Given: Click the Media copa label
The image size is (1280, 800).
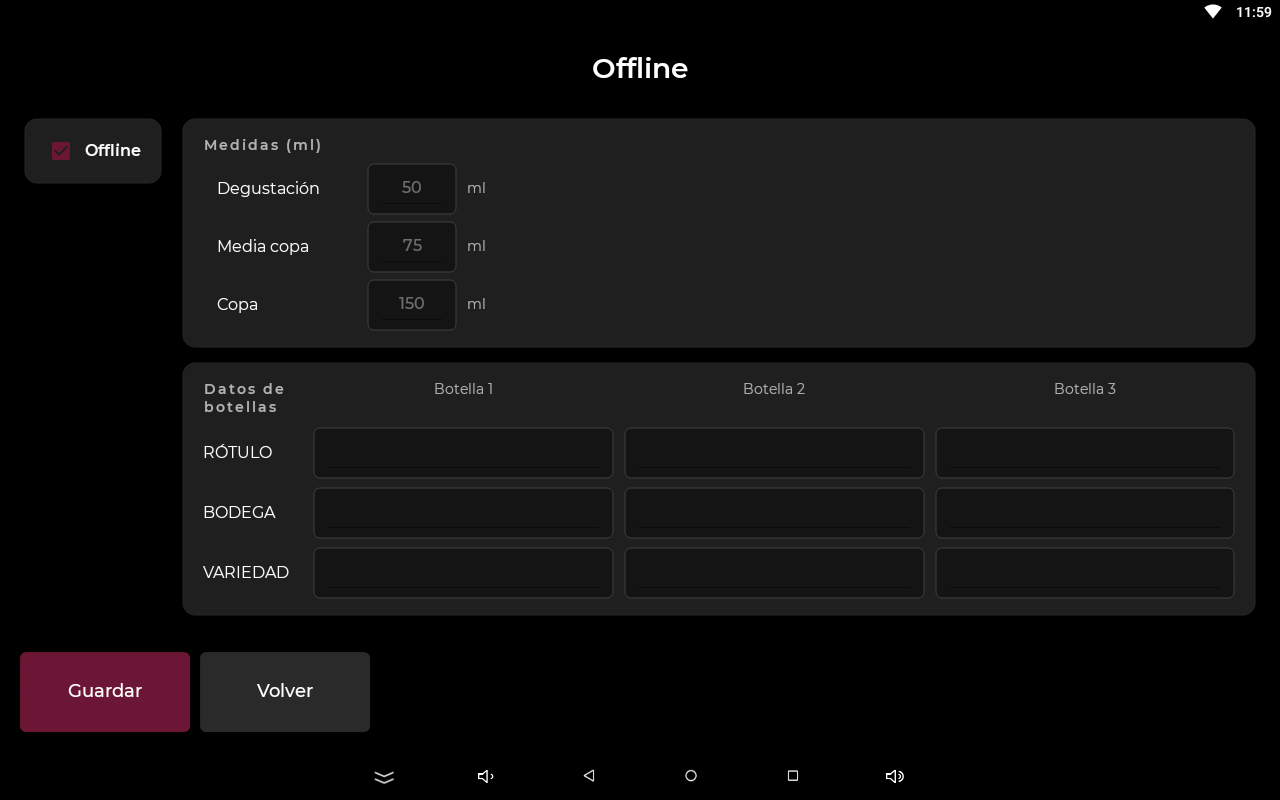Looking at the screenshot, I should (x=263, y=247).
